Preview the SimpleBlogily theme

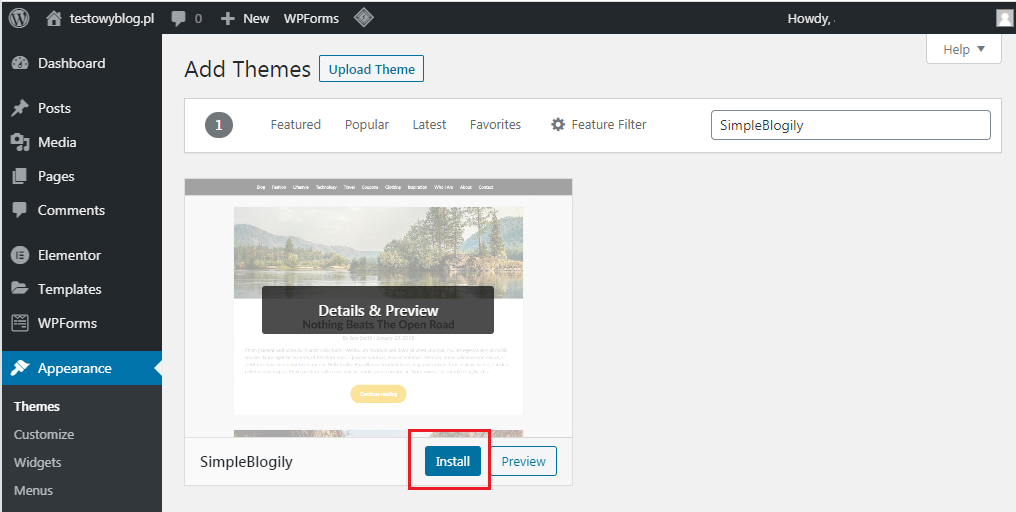[x=523, y=461]
